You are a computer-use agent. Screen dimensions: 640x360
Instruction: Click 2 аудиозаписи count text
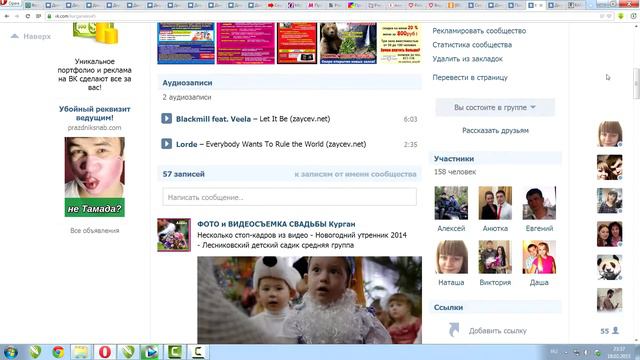(187, 97)
